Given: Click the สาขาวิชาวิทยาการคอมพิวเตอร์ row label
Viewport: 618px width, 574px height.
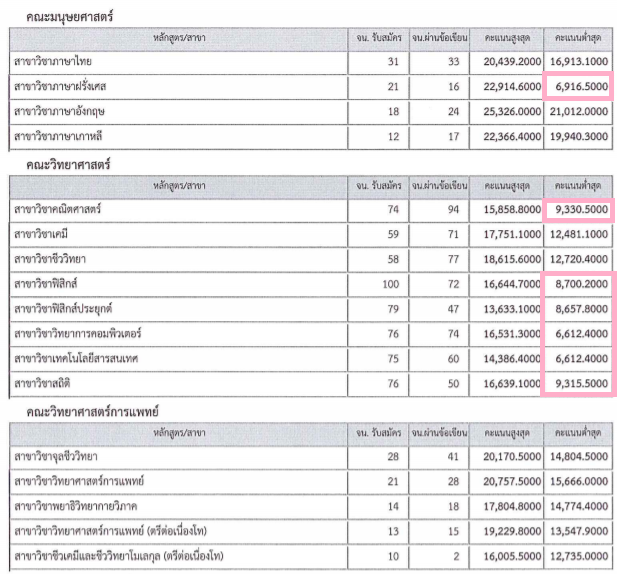Looking at the screenshot, I should pos(78,334).
